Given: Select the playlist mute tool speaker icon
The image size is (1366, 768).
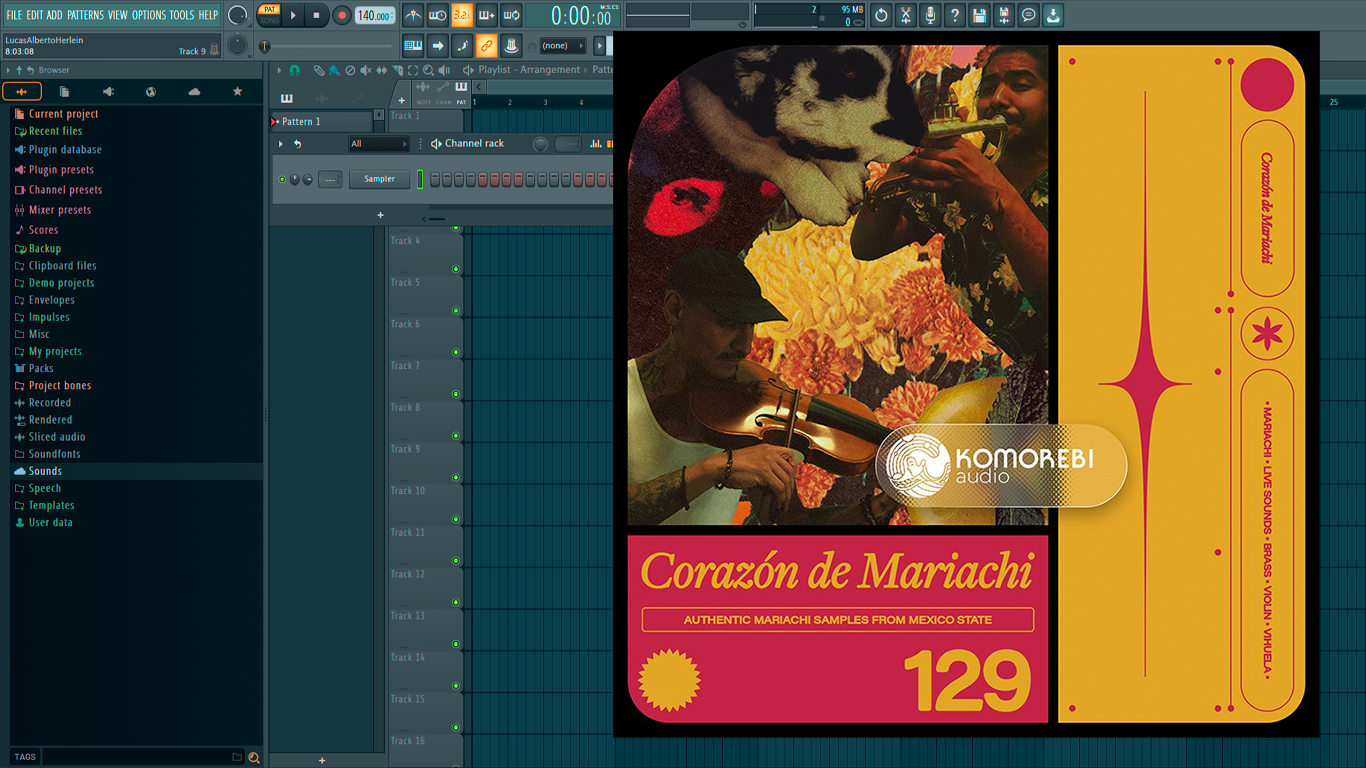Looking at the screenshot, I should (x=366, y=70).
